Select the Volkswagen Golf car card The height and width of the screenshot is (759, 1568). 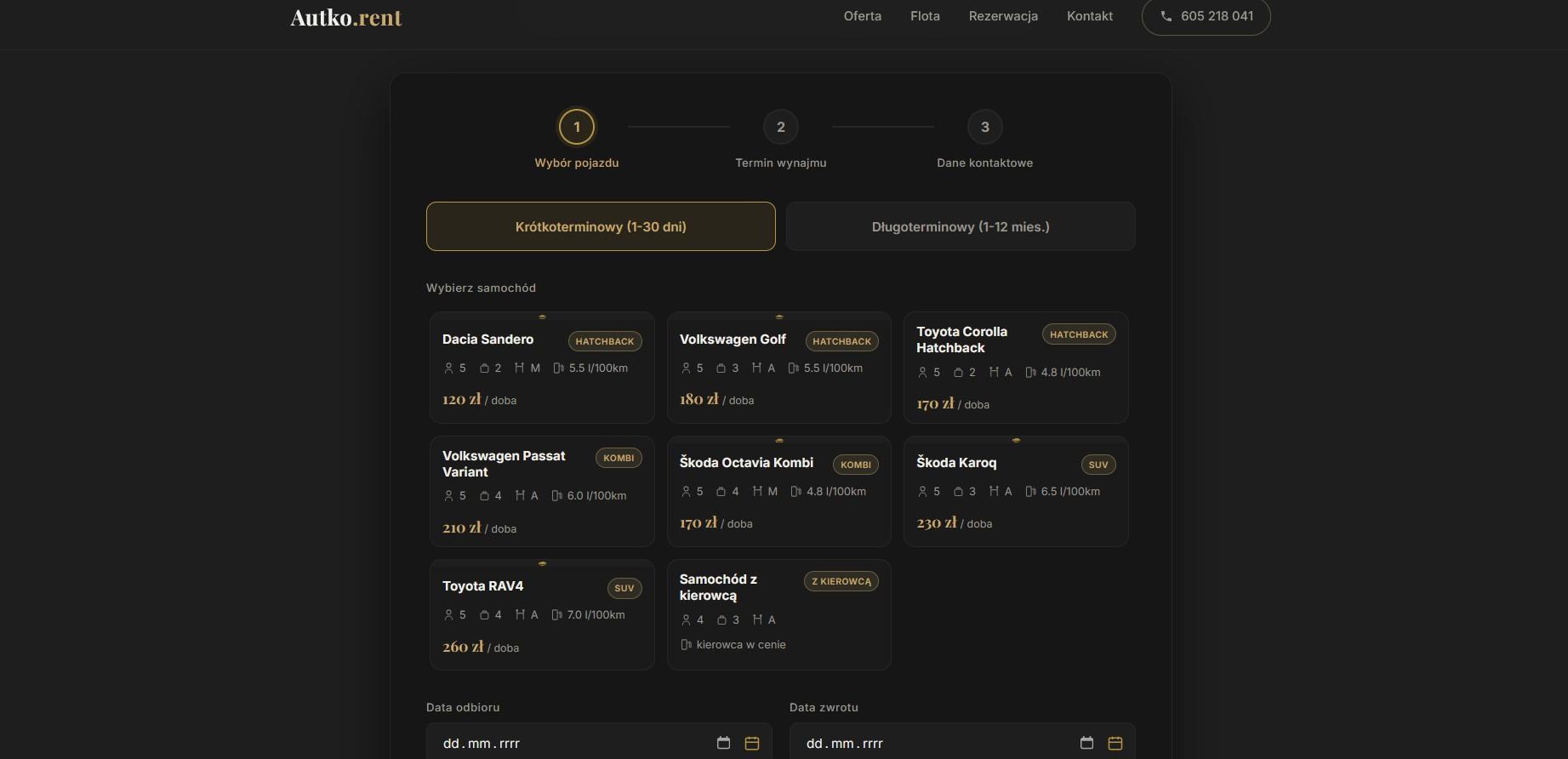778,368
